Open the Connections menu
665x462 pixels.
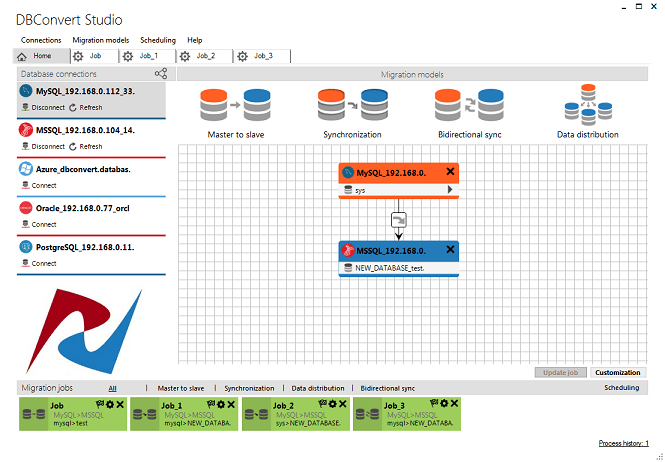click(41, 40)
